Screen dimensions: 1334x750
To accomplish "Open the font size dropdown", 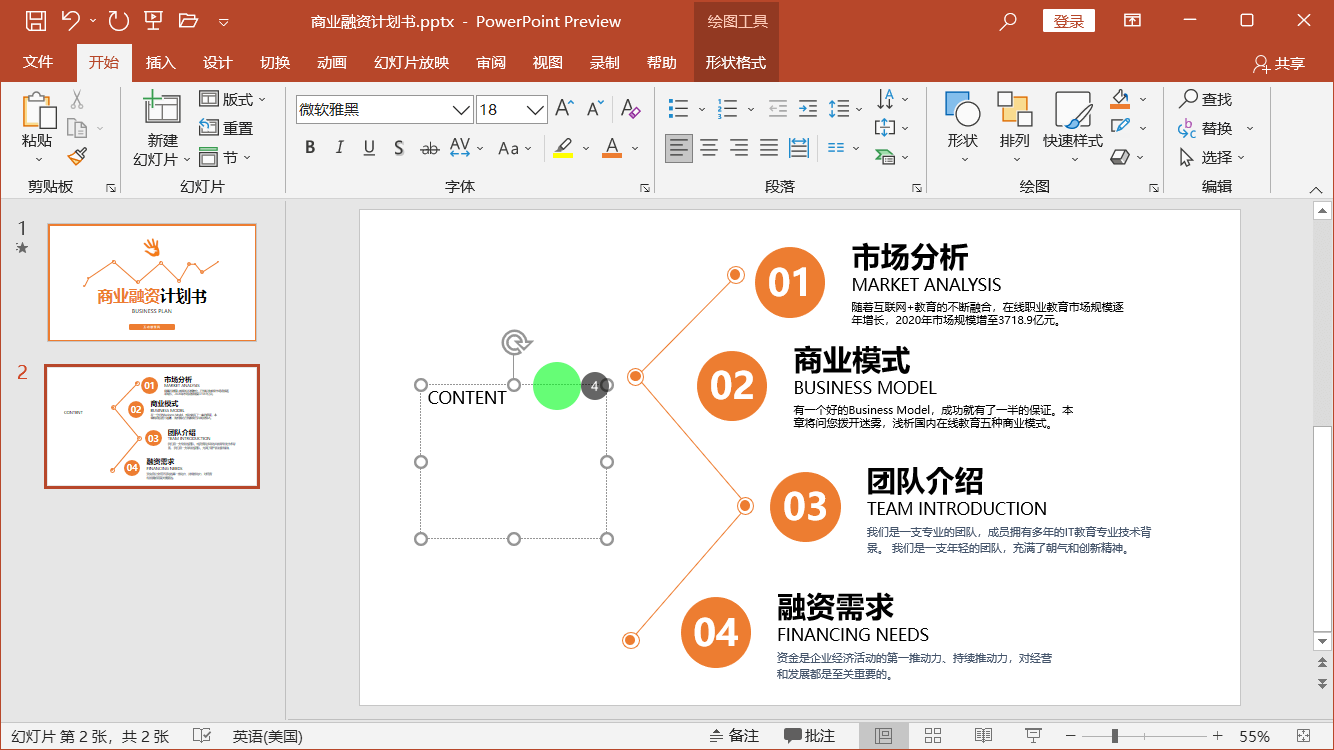I will coord(536,110).
